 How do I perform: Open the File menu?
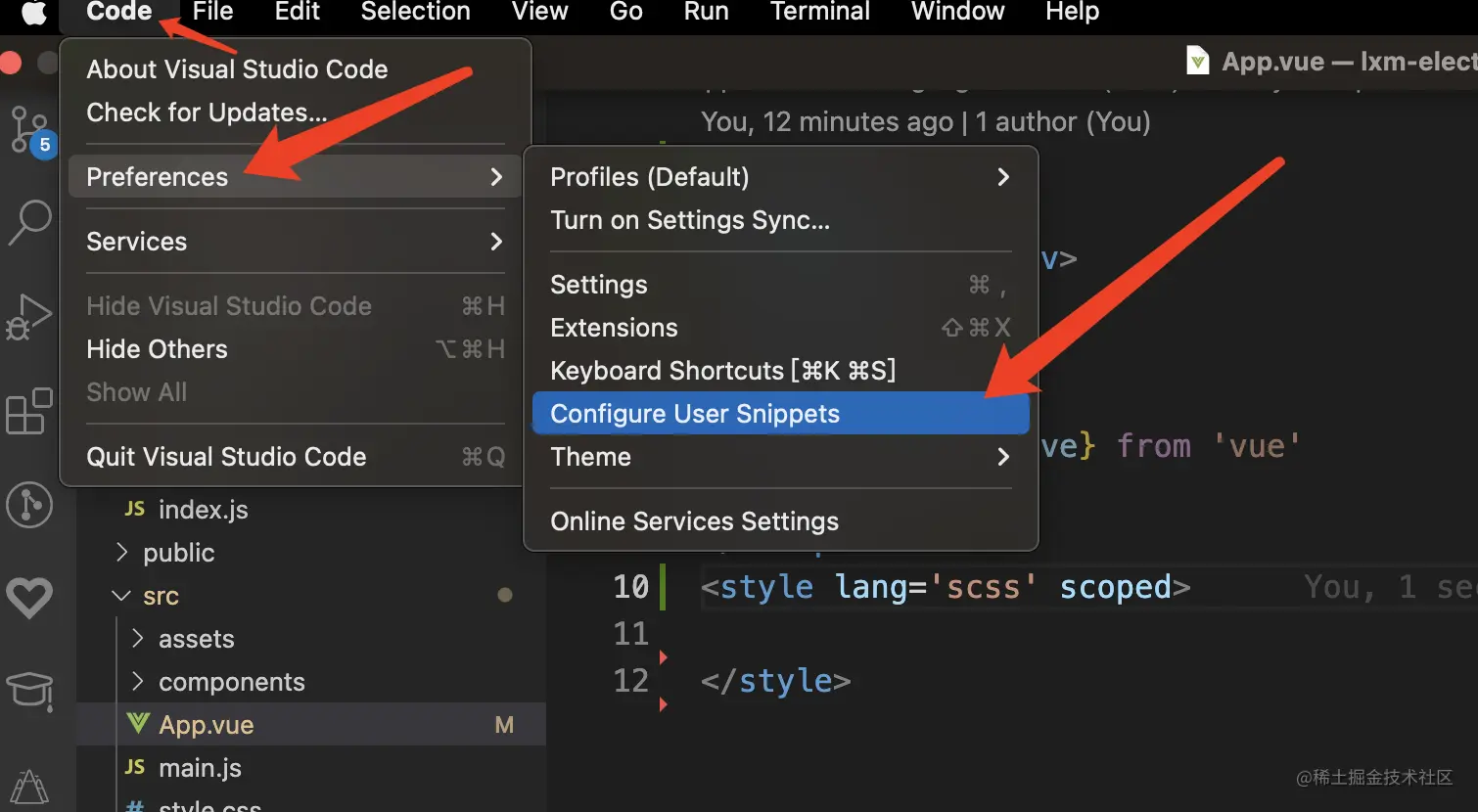(212, 12)
